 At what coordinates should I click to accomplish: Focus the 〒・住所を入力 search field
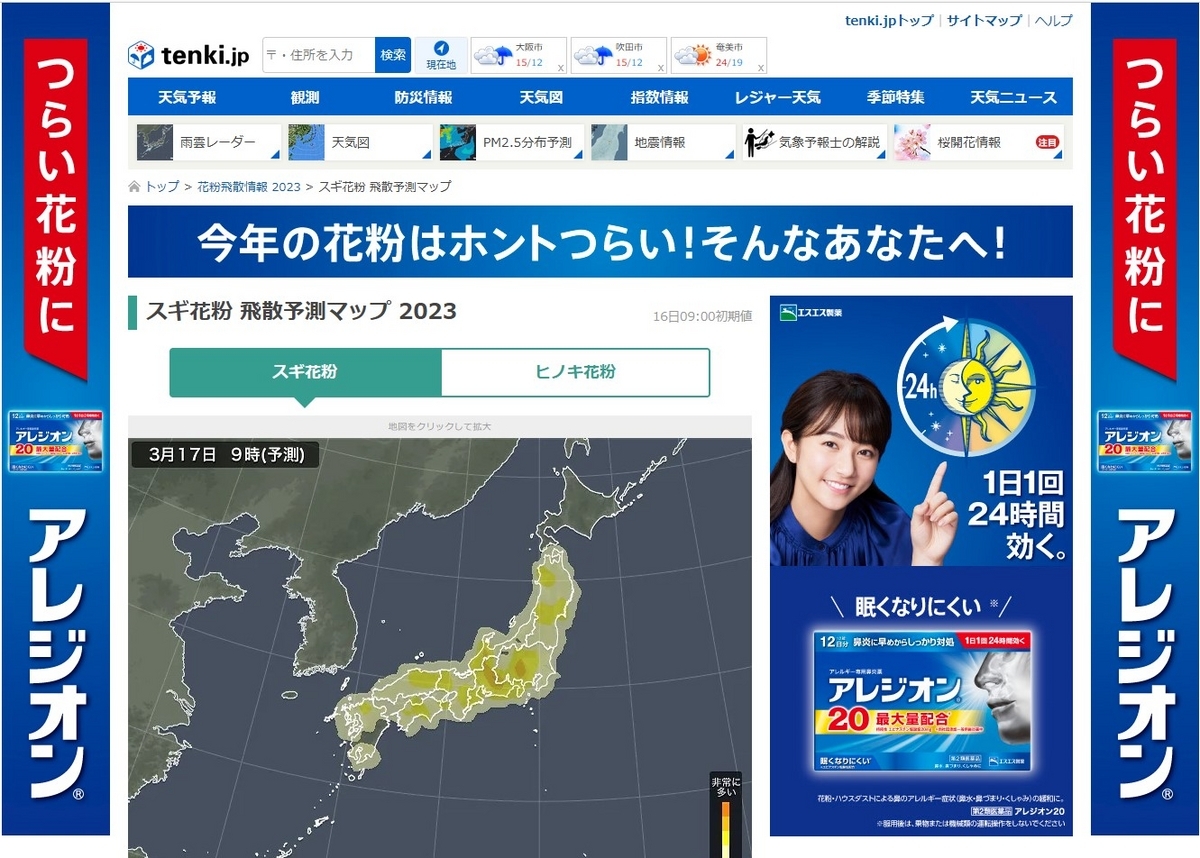pyautogui.click(x=319, y=55)
